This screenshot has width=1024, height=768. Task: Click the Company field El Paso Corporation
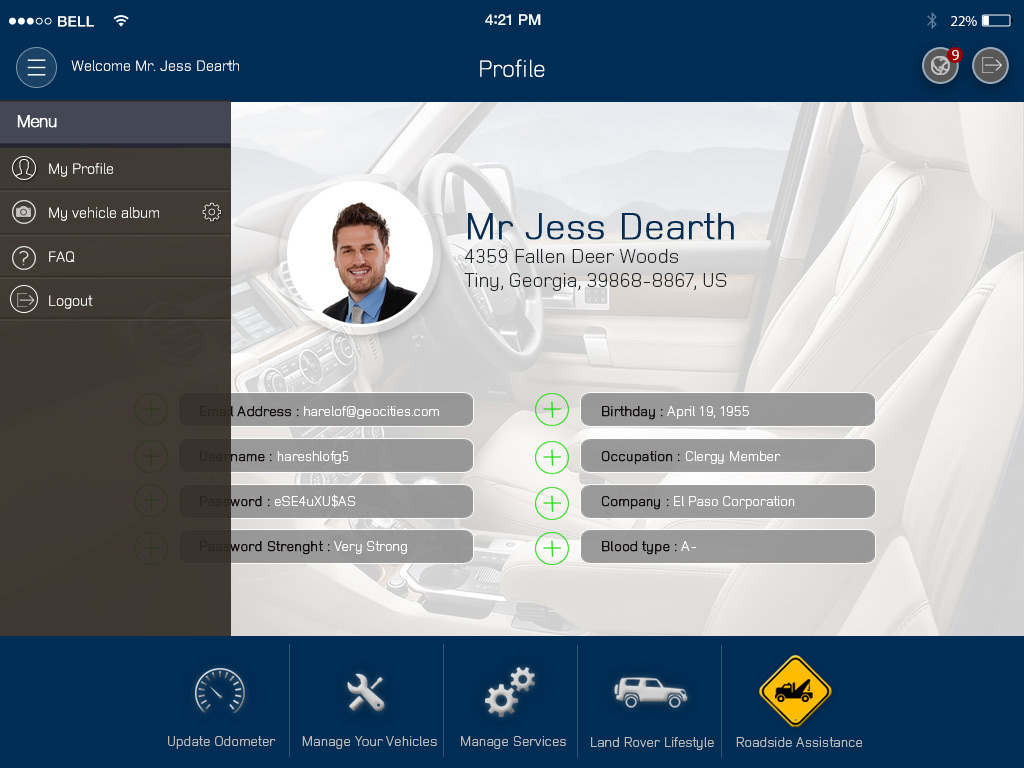coord(728,502)
